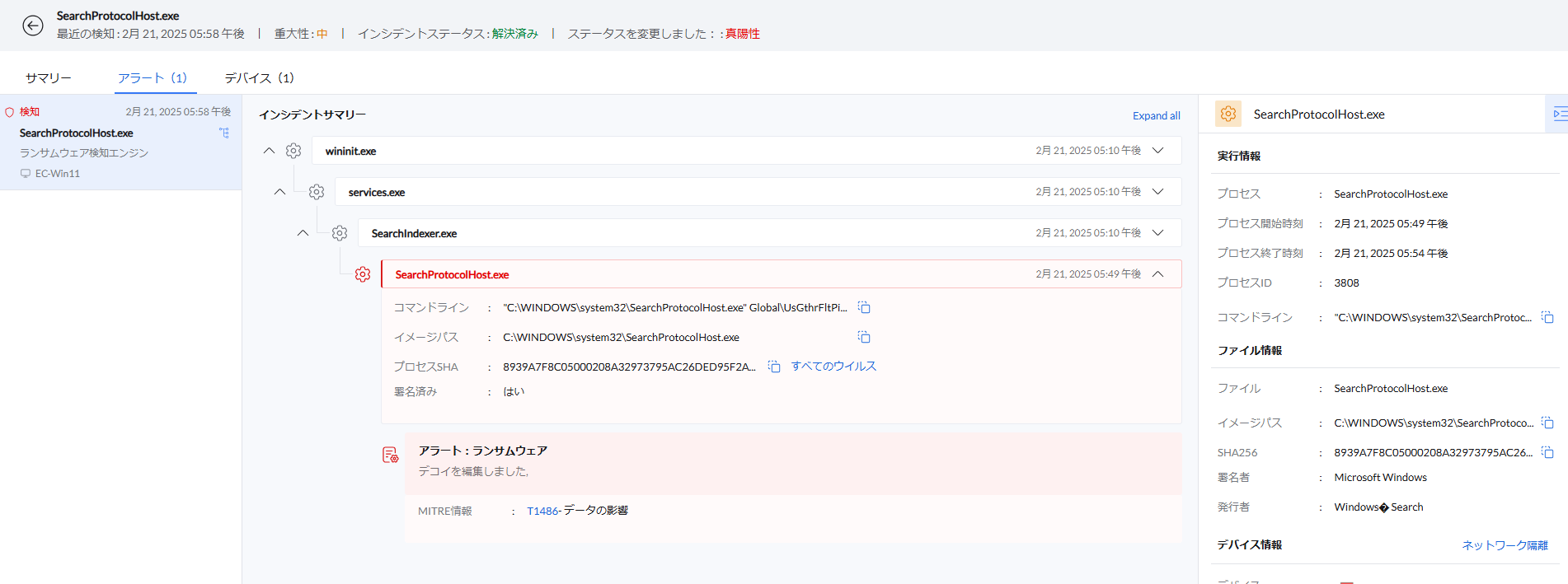Copy the process SHA hash value
Viewport: 1568px width, 584px height.
point(774,367)
